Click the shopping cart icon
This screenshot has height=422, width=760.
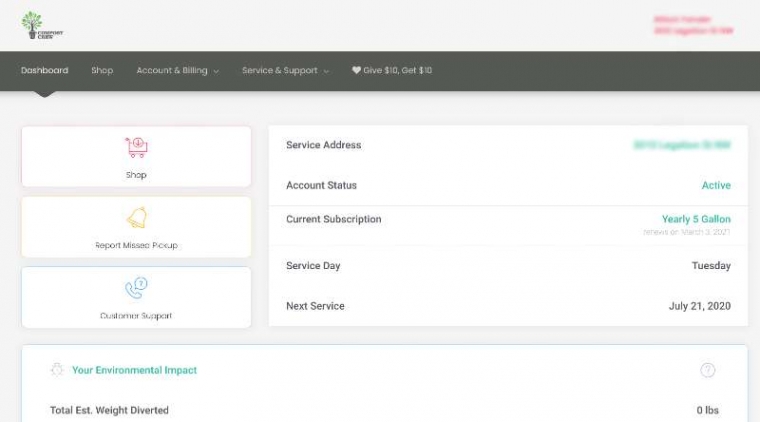pyautogui.click(x=136, y=147)
